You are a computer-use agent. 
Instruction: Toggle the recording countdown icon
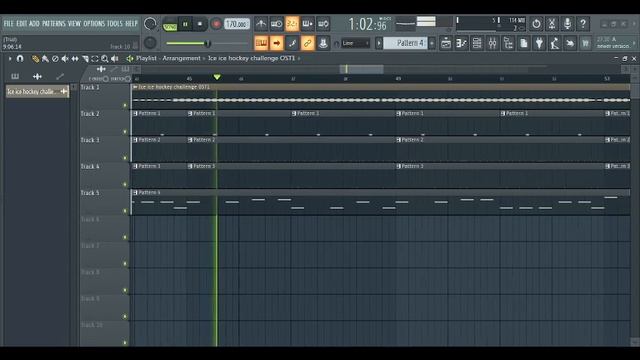tap(292, 24)
